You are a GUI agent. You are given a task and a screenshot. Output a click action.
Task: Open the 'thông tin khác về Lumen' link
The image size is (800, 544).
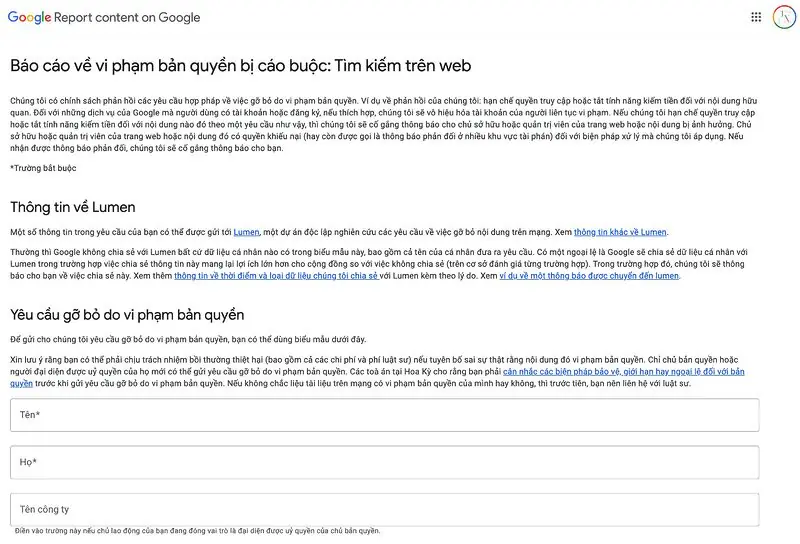(x=620, y=232)
